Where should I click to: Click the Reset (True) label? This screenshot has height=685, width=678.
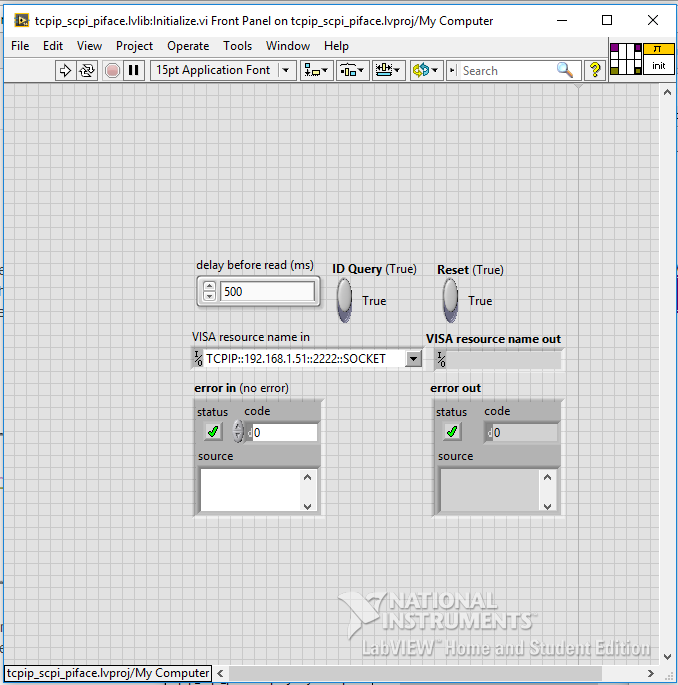[470, 270]
